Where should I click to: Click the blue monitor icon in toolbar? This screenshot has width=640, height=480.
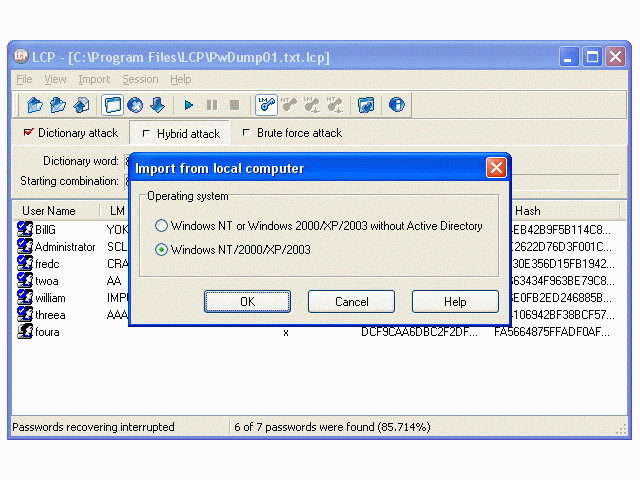366,105
